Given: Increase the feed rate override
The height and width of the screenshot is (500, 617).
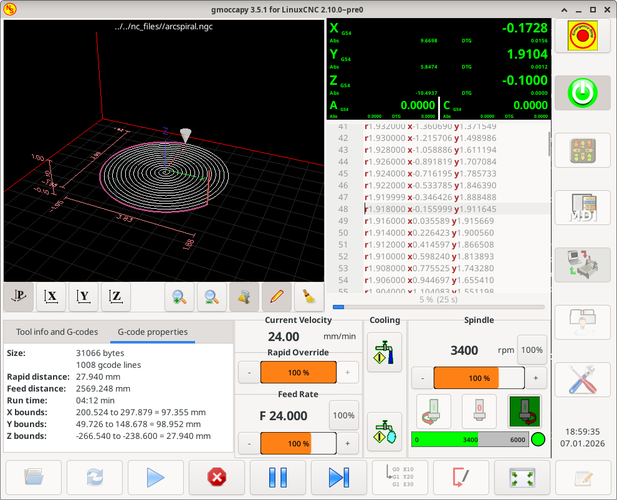Looking at the screenshot, I should click(347, 443).
